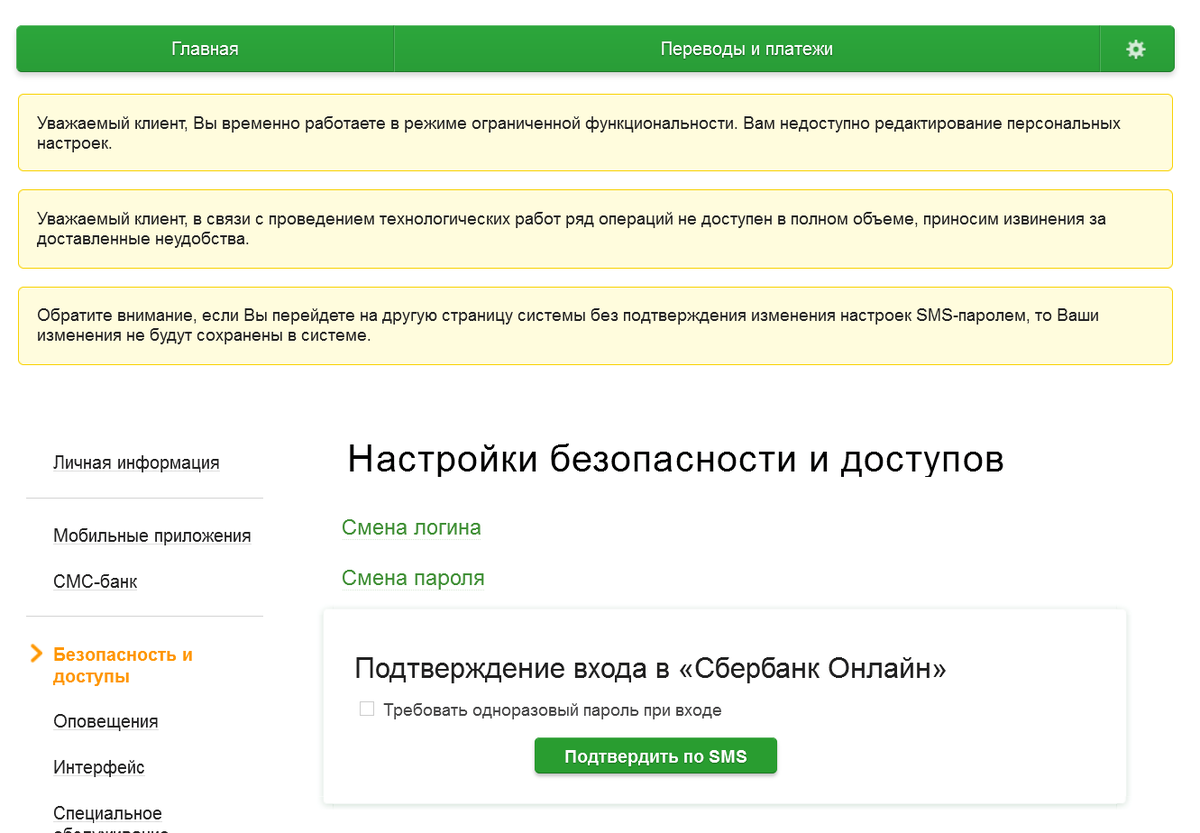Click Подтвердить по SMS button

click(x=655, y=756)
